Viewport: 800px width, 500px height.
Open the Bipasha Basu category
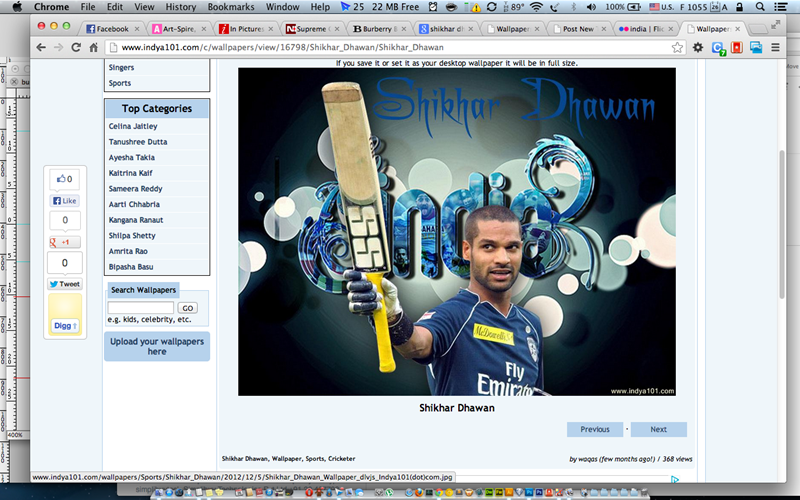(131, 267)
